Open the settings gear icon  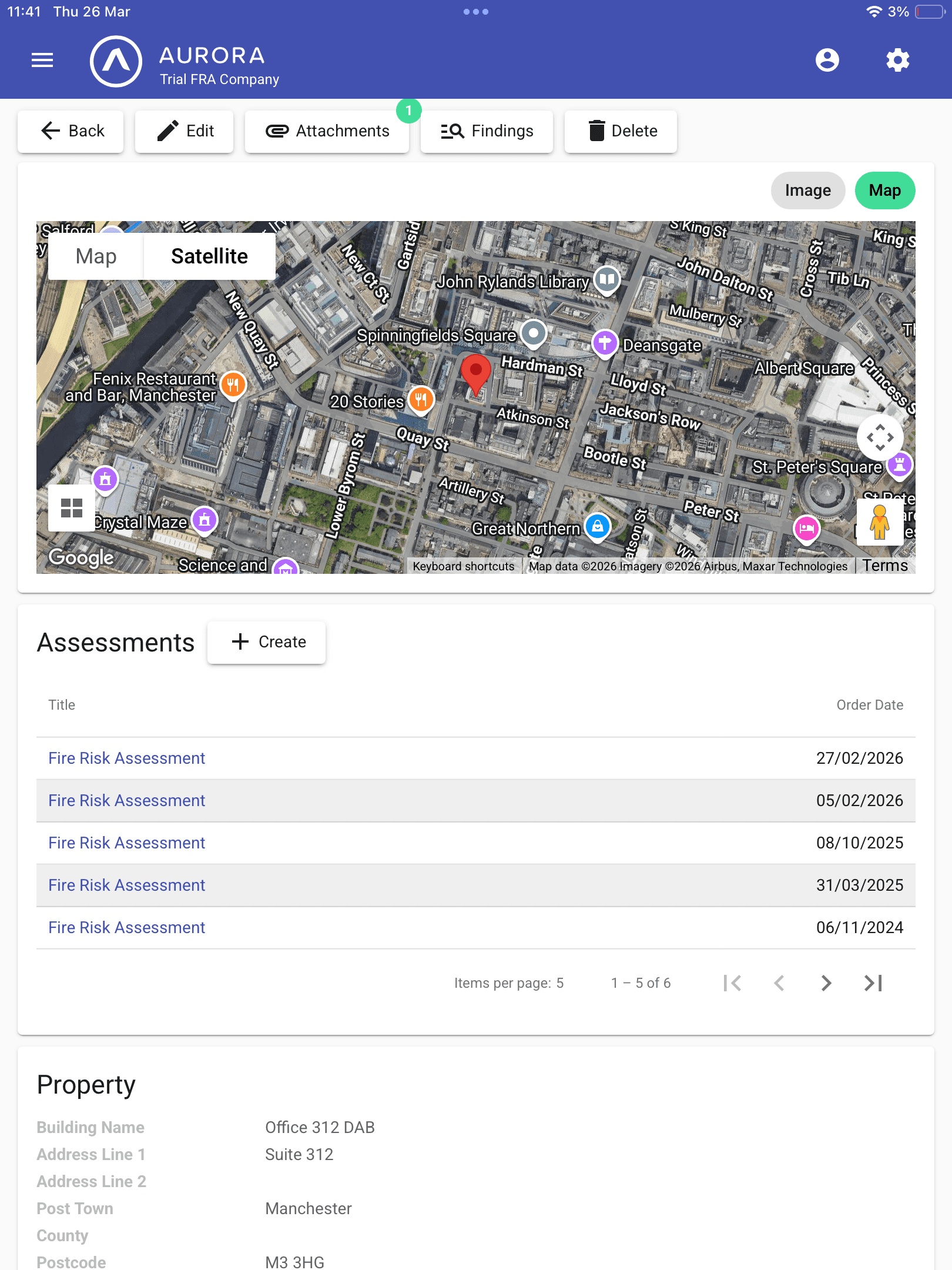click(898, 60)
